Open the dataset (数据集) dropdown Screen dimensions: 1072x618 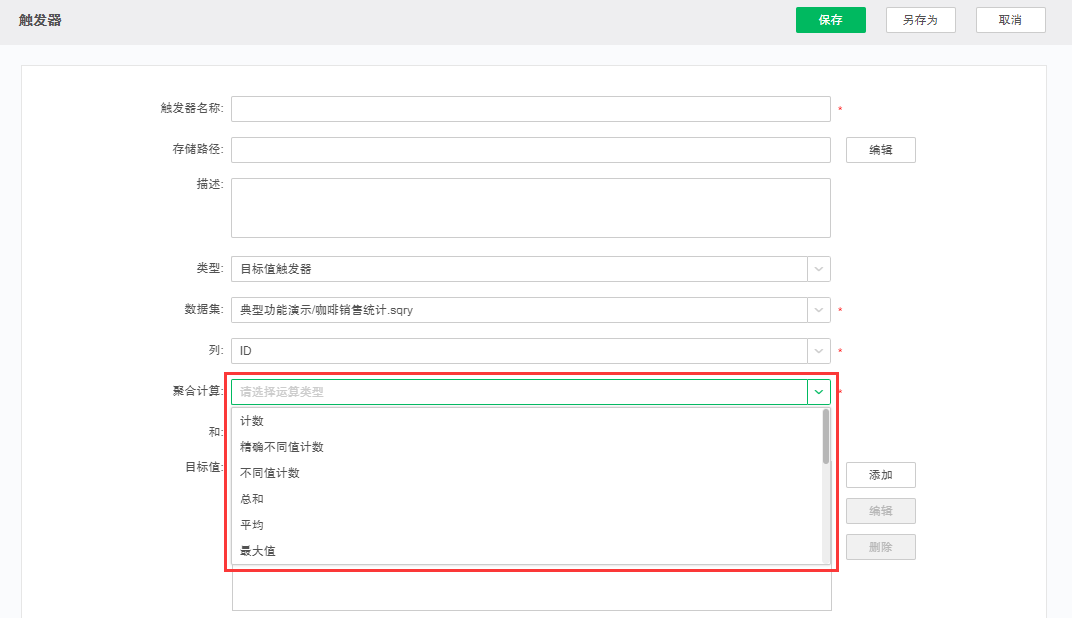818,309
